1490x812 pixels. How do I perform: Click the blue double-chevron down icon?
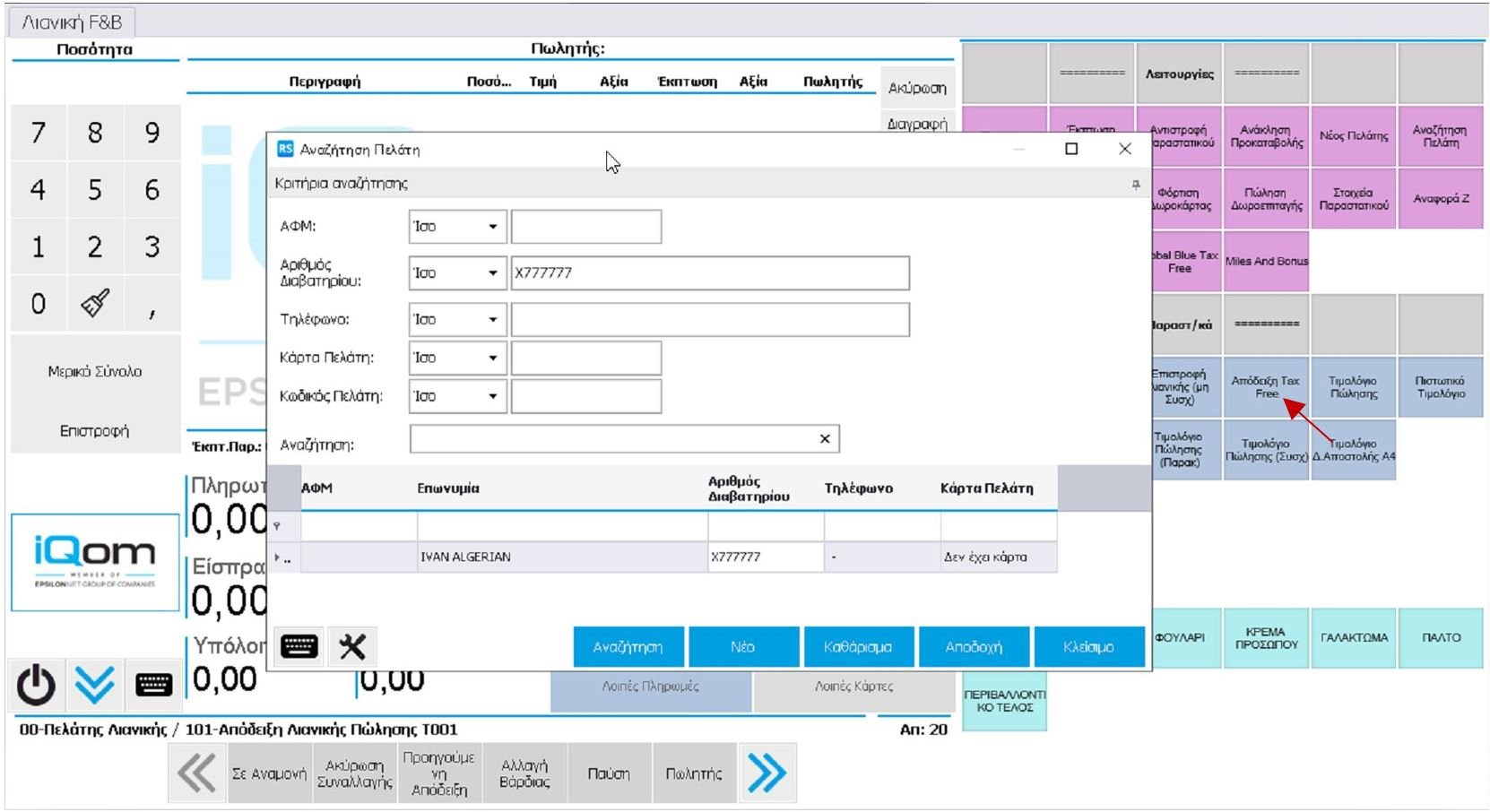pyautogui.click(x=94, y=686)
